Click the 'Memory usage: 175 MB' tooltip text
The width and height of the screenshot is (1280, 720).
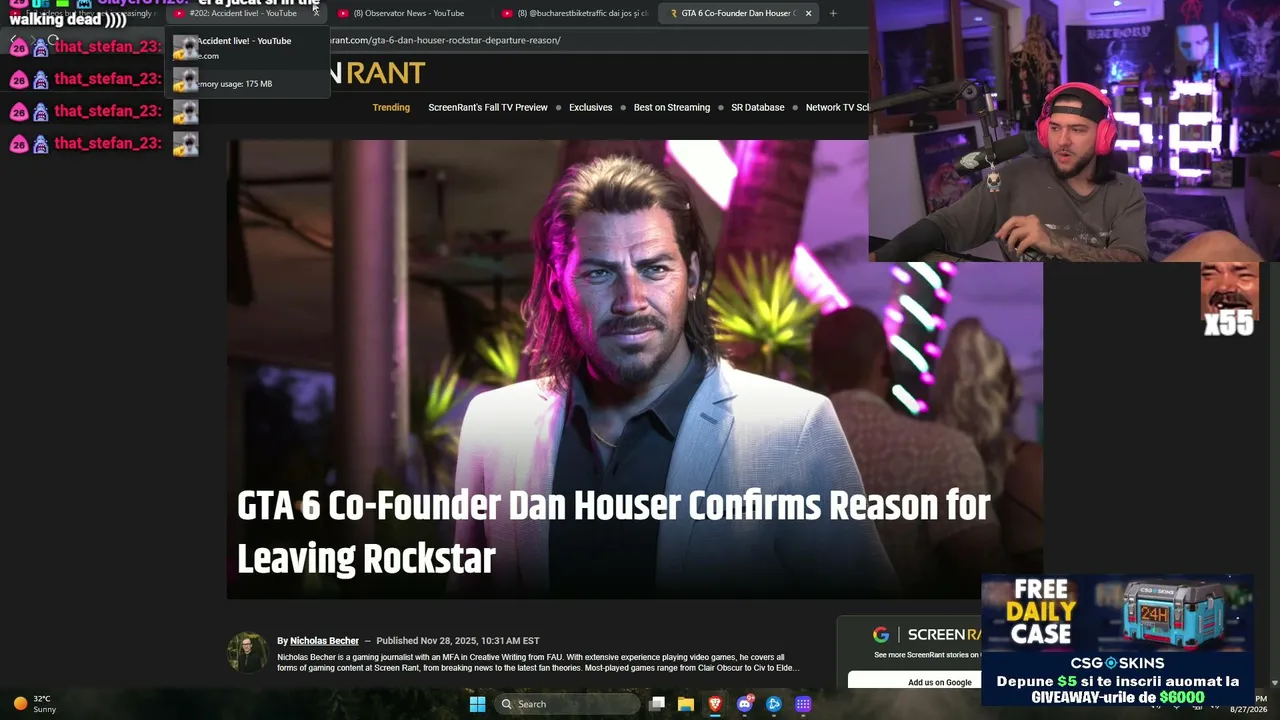point(234,84)
